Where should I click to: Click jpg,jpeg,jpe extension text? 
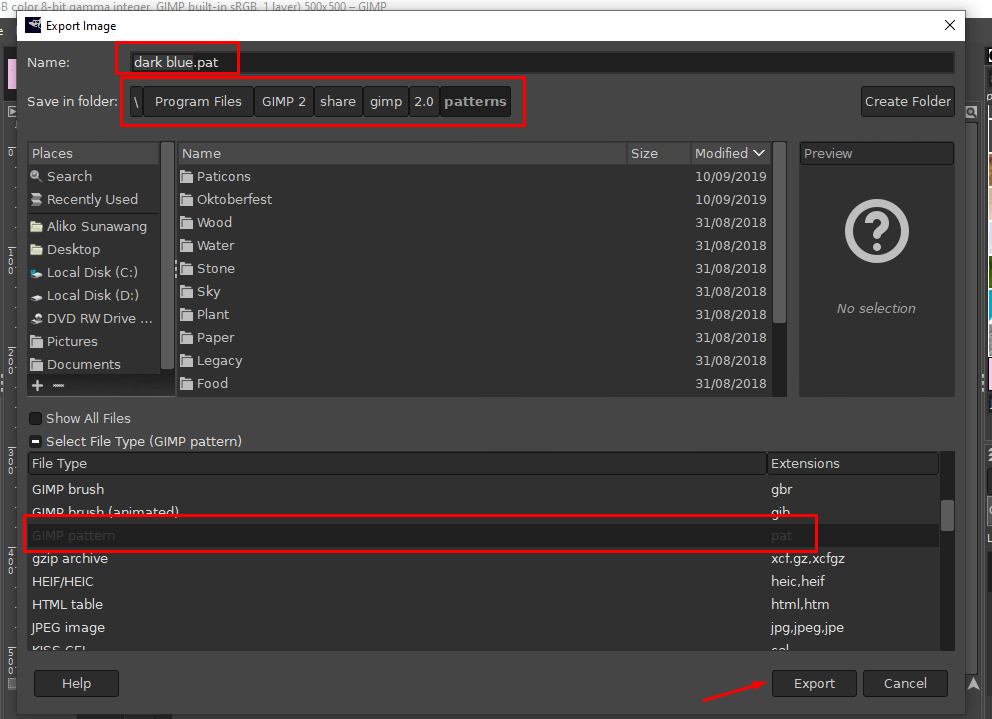coord(807,627)
